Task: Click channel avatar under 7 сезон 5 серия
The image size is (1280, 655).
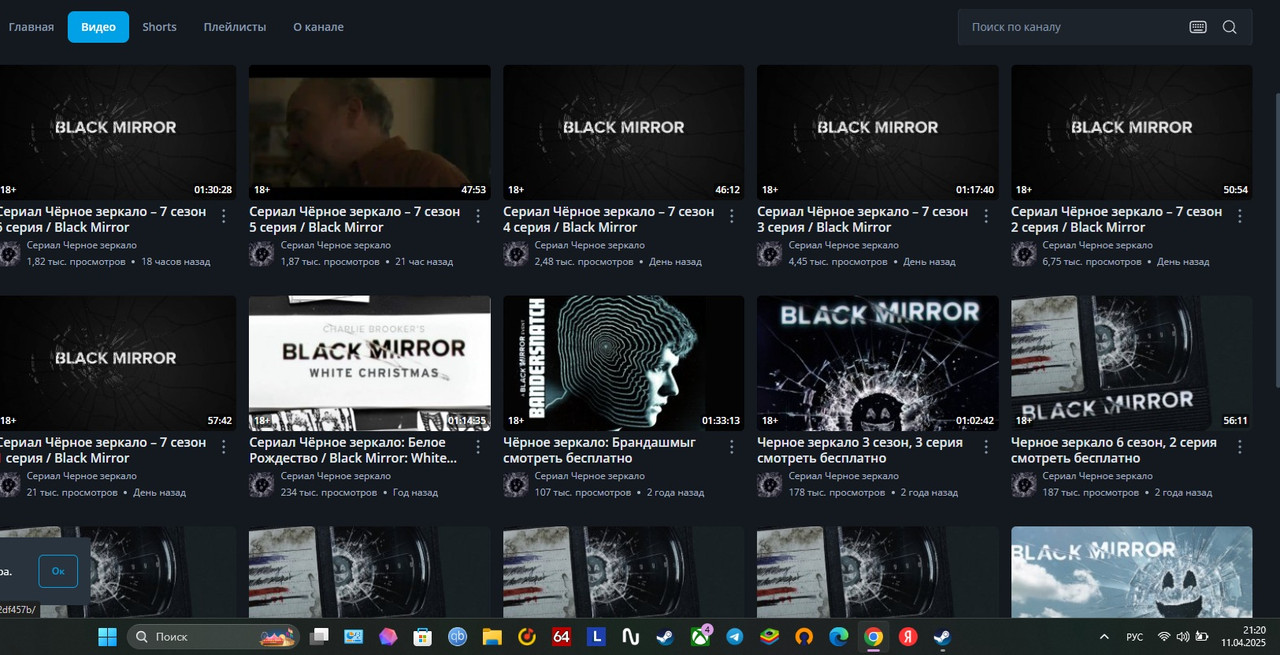Action: (261, 254)
